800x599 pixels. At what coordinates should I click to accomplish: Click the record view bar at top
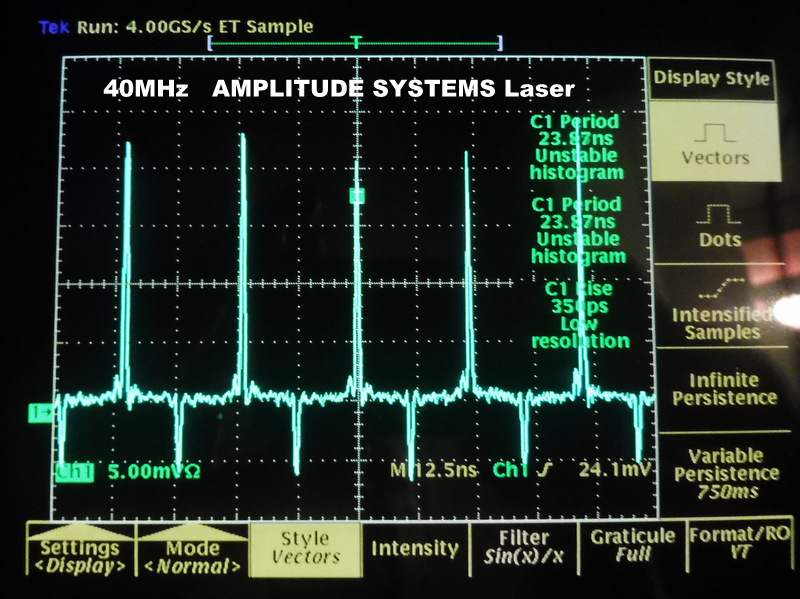tap(354, 44)
